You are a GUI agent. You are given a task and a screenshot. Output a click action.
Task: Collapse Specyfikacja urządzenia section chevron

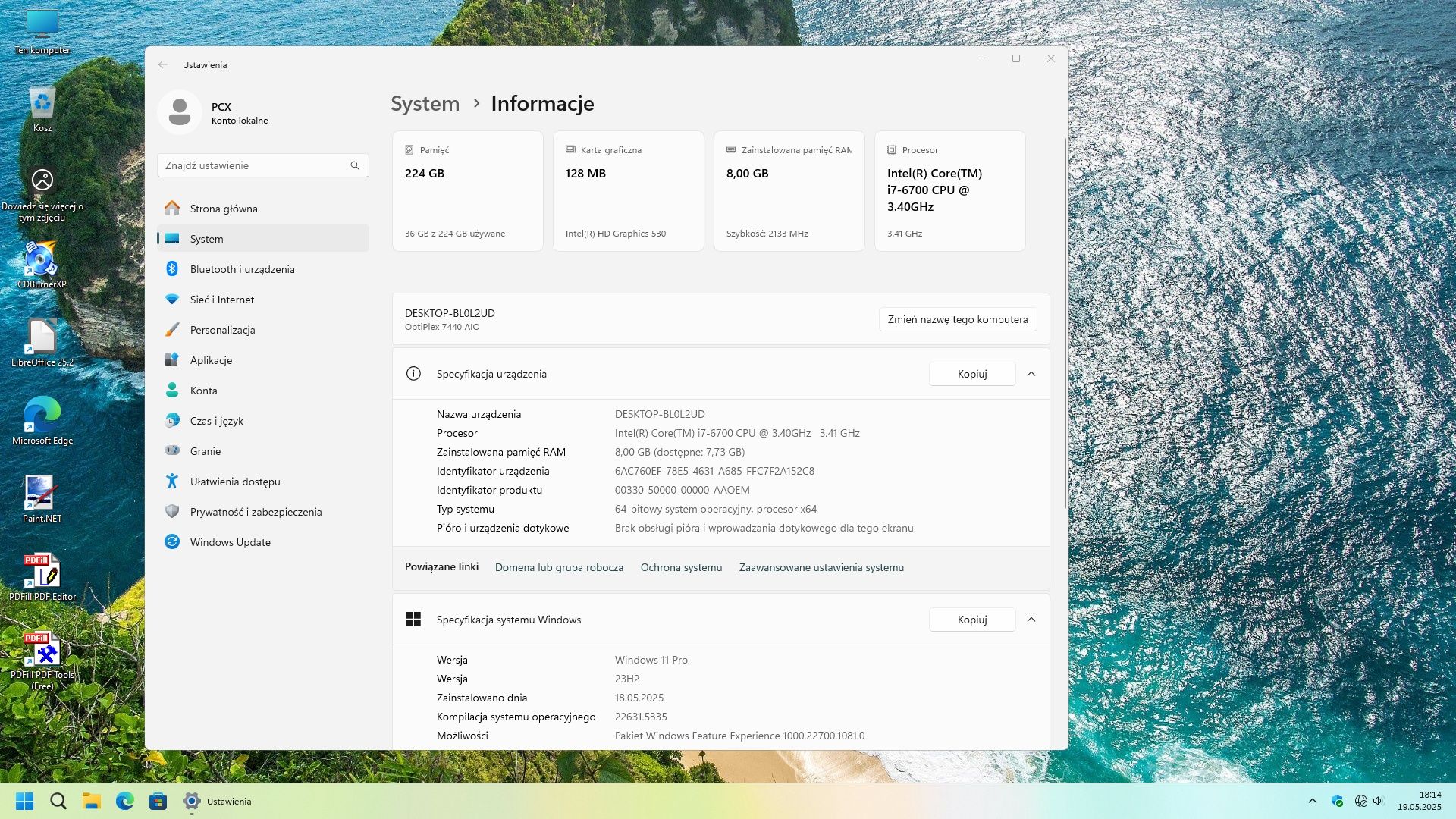click(x=1031, y=374)
